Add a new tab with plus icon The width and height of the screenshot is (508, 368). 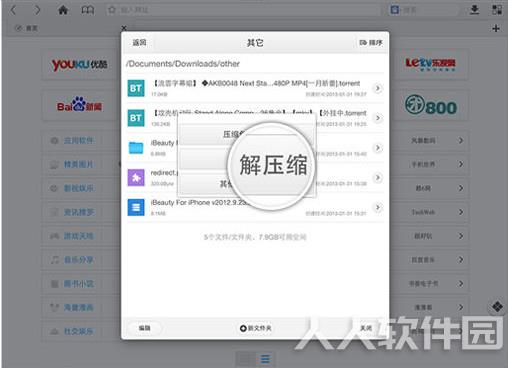coord(496,28)
